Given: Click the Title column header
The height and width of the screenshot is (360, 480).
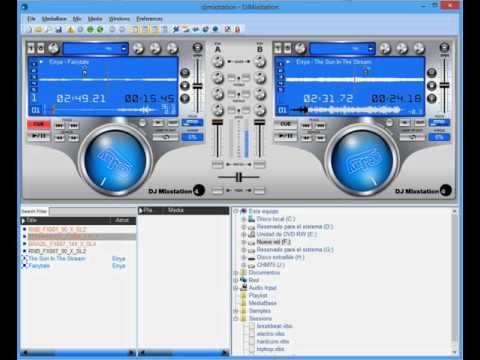Looking at the screenshot, I should 66,220.
